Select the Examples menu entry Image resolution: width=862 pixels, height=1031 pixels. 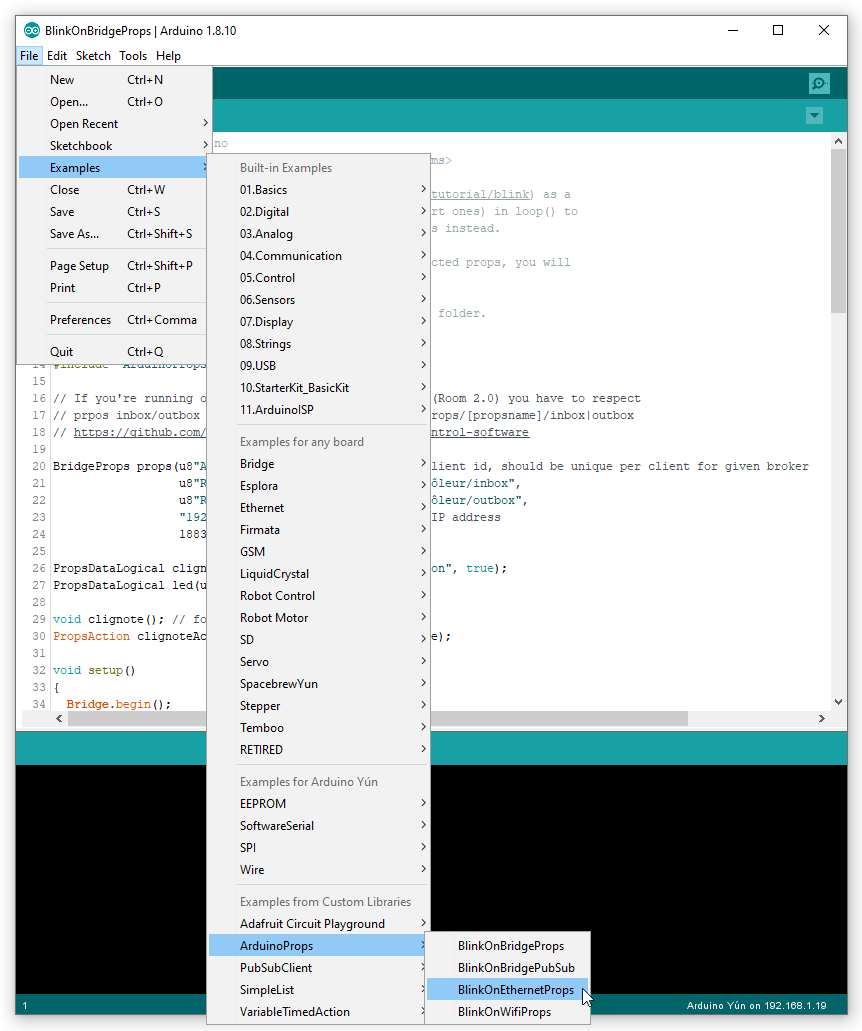point(114,168)
